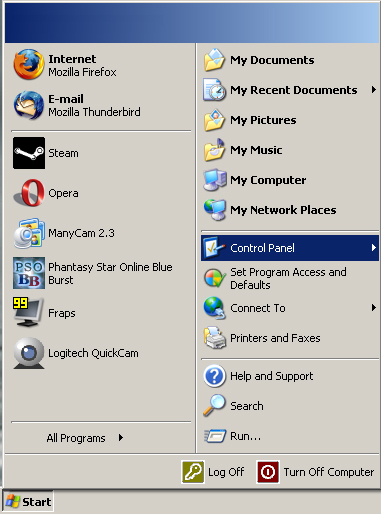Expand the Connect To submenu arrow
381x514 pixels.
pyautogui.click(x=374, y=308)
